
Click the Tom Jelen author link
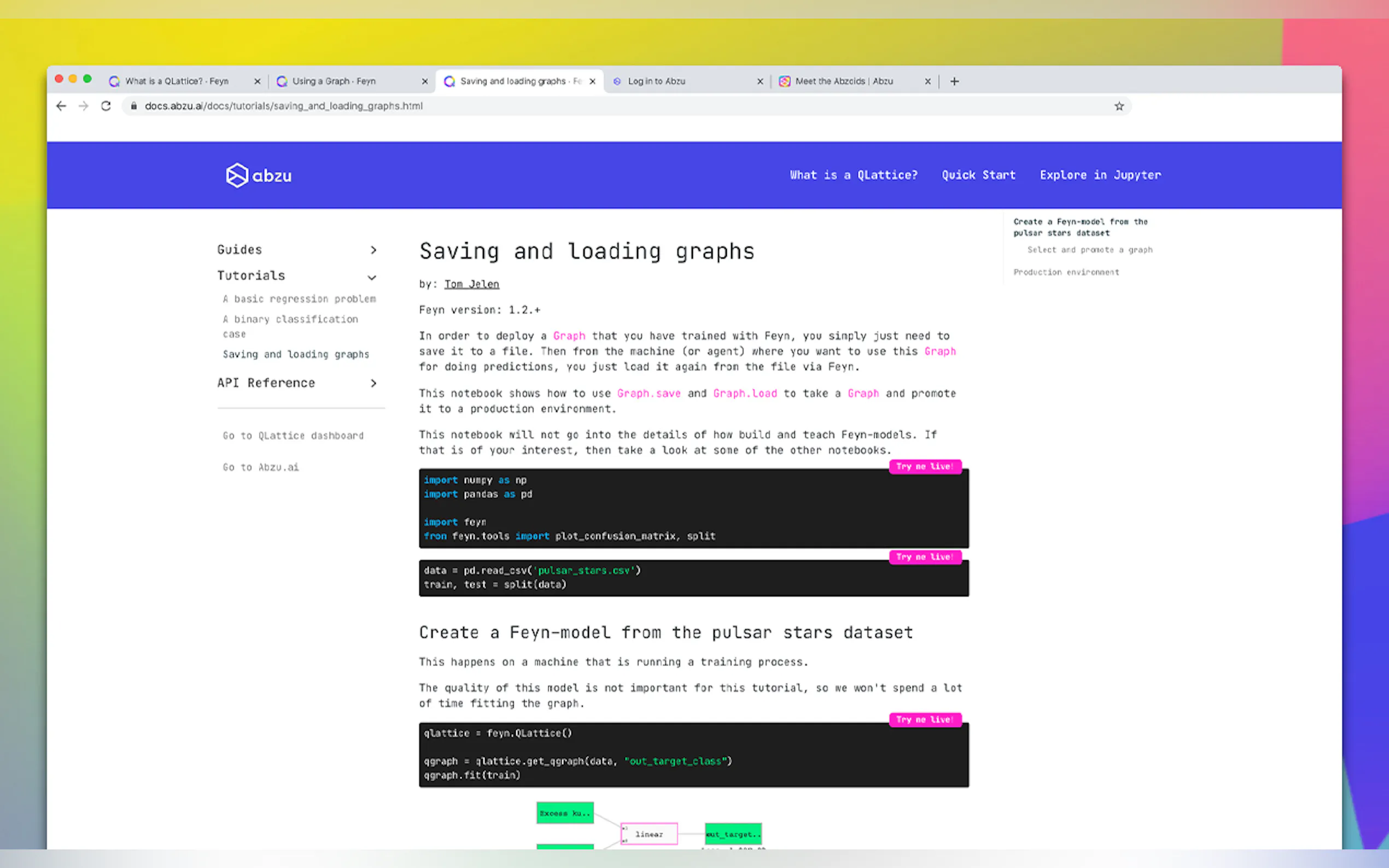(471, 284)
